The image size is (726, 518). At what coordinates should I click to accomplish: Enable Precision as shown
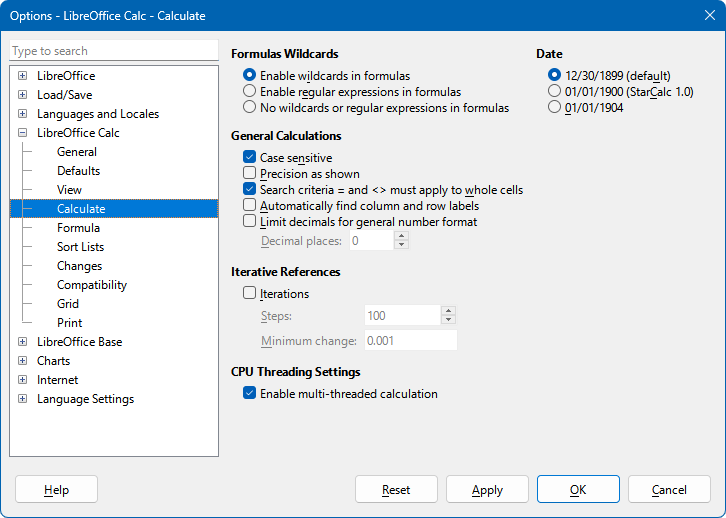click(250, 173)
